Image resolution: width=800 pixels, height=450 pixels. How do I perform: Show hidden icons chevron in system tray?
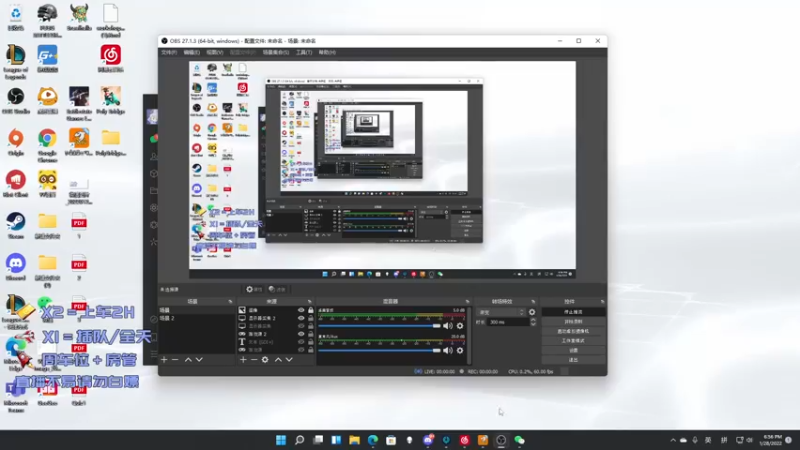(x=673, y=440)
